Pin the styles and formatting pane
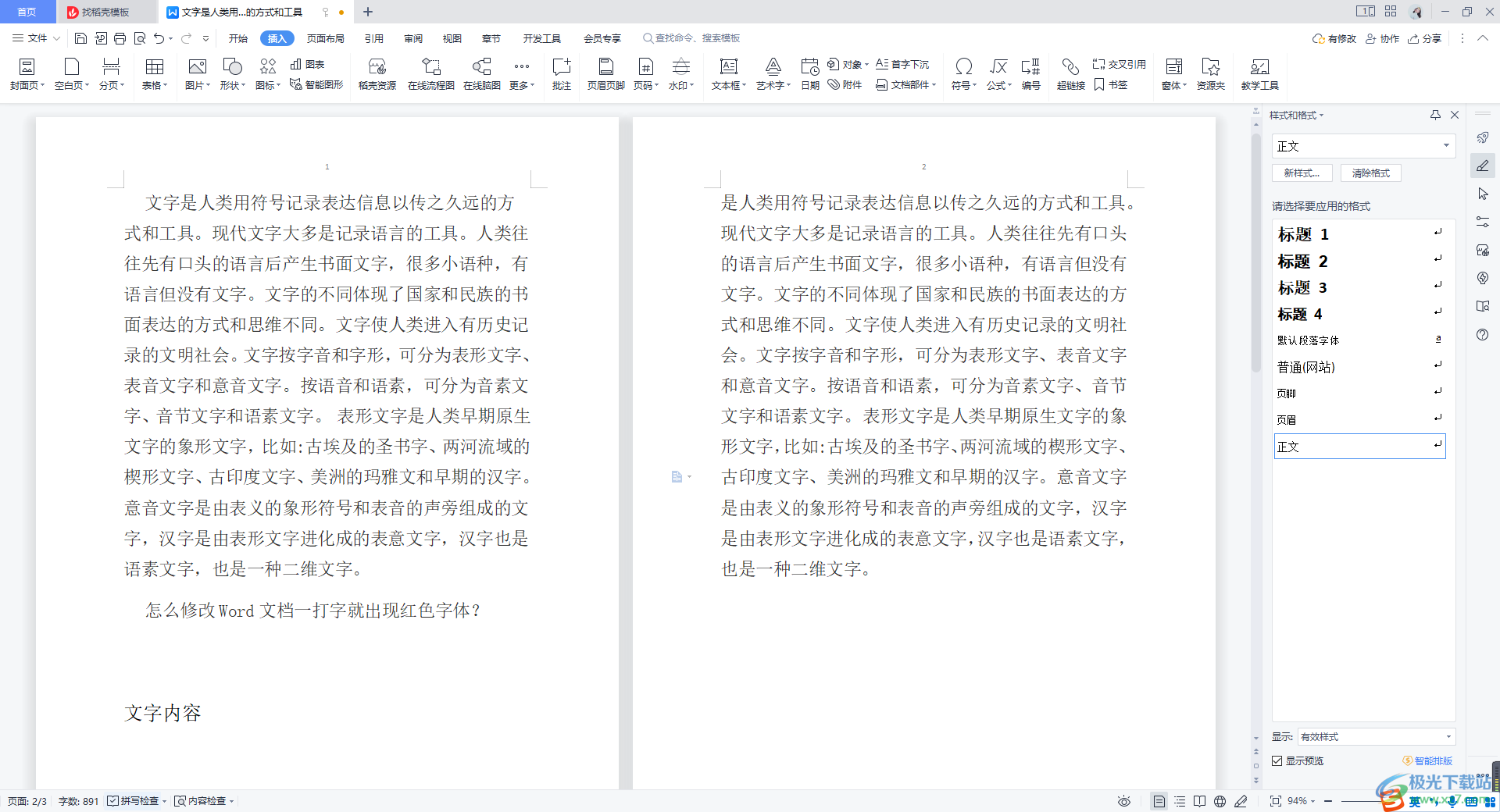 coord(1435,115)
